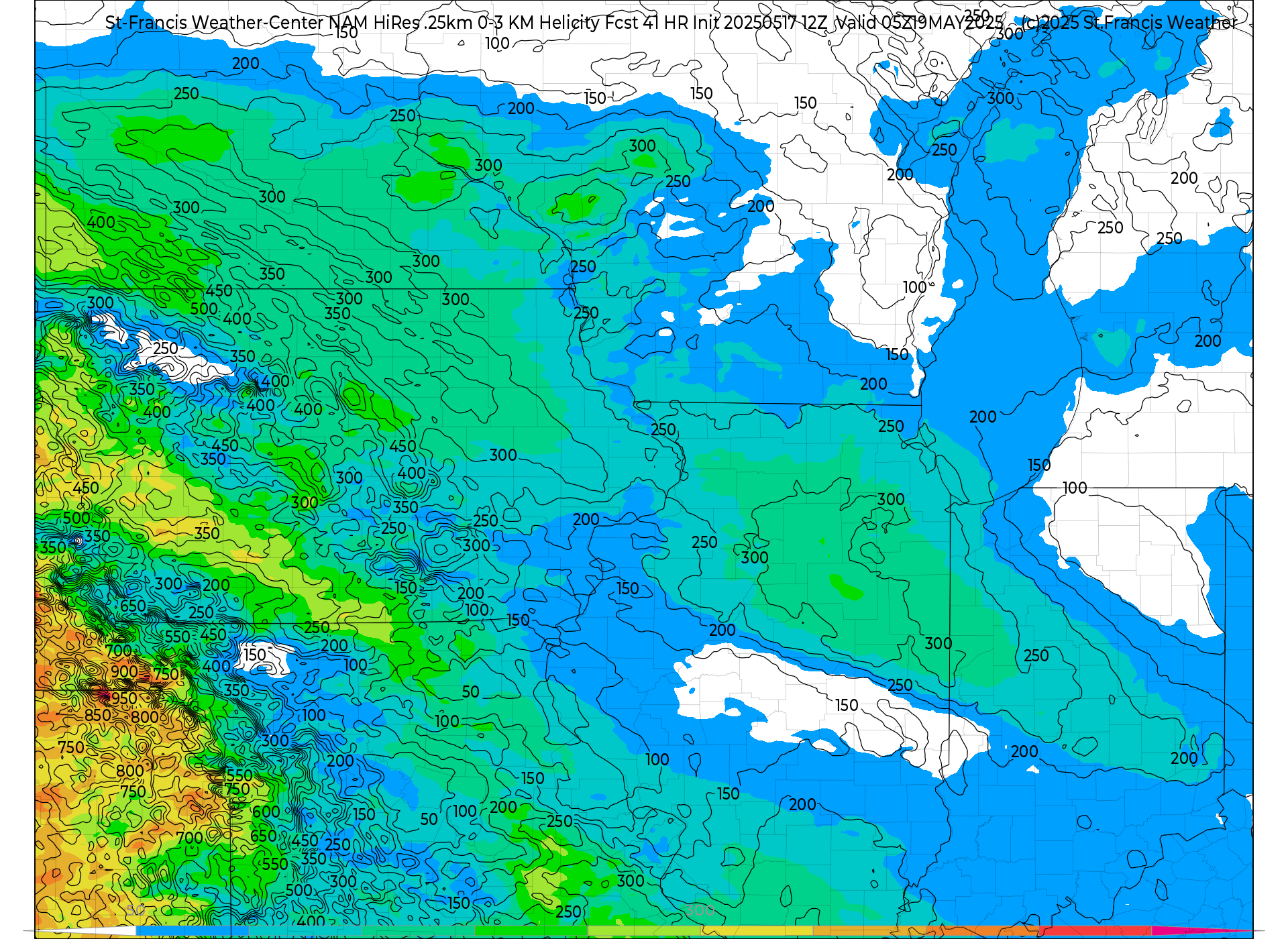The width and height of the screenshot is (1288, 939).
Task: Click the blue segment of the bottom color scale
Action: pyautogui.click(x=193, y=932)
